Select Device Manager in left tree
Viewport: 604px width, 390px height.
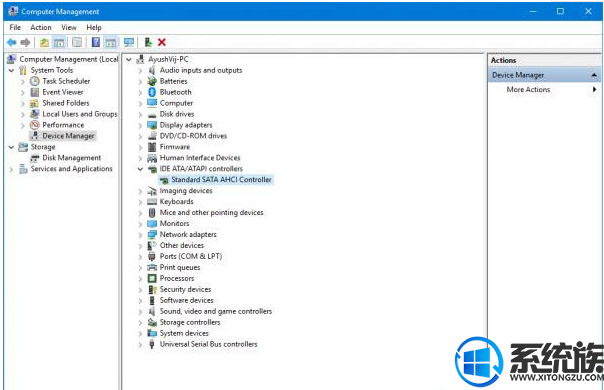click(x=68, y=136)
